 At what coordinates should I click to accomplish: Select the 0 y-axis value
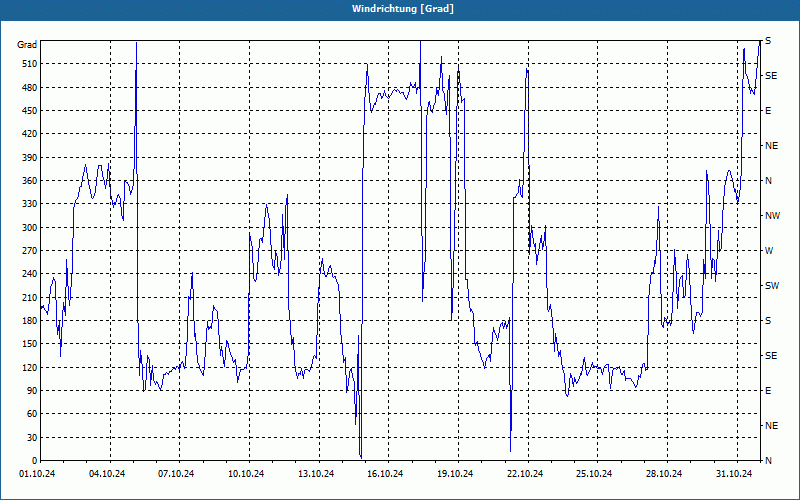click(x=34, y=461)
